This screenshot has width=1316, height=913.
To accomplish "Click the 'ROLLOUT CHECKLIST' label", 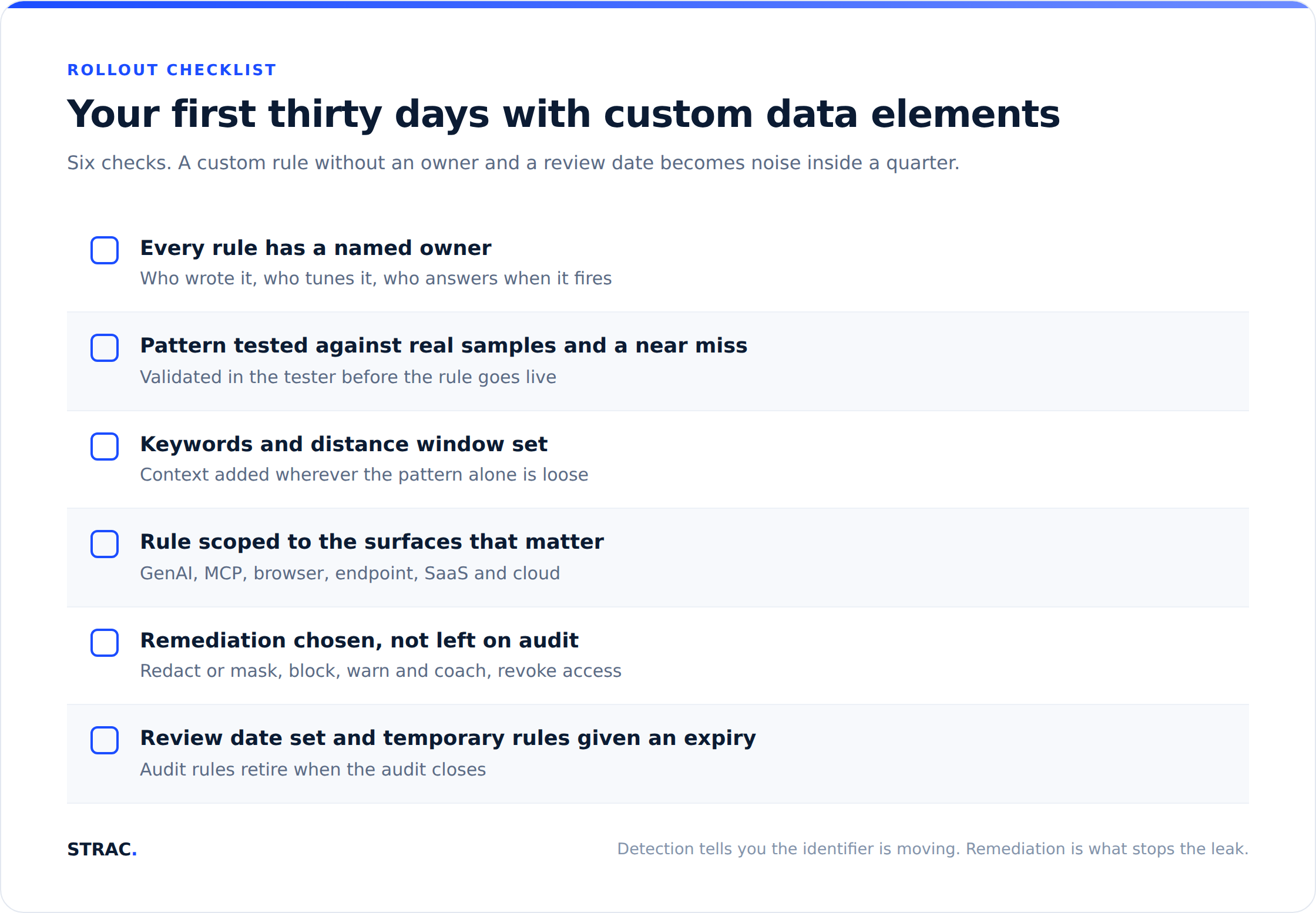I will [172, 70].
